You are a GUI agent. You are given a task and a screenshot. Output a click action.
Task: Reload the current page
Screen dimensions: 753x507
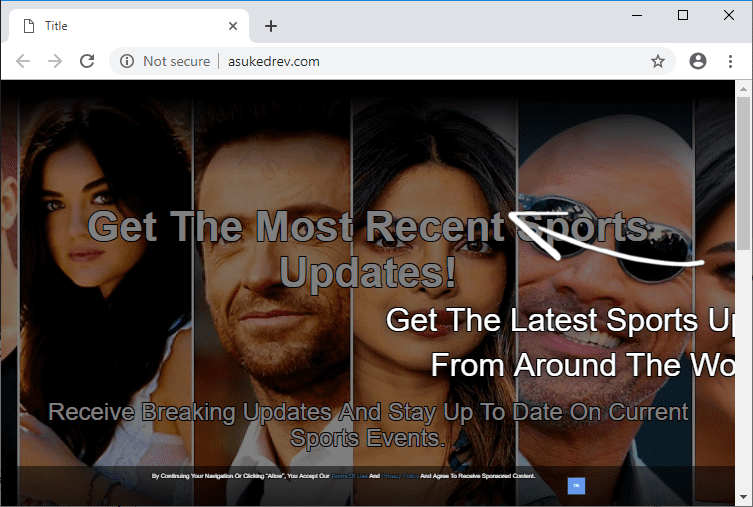(87, 61)
